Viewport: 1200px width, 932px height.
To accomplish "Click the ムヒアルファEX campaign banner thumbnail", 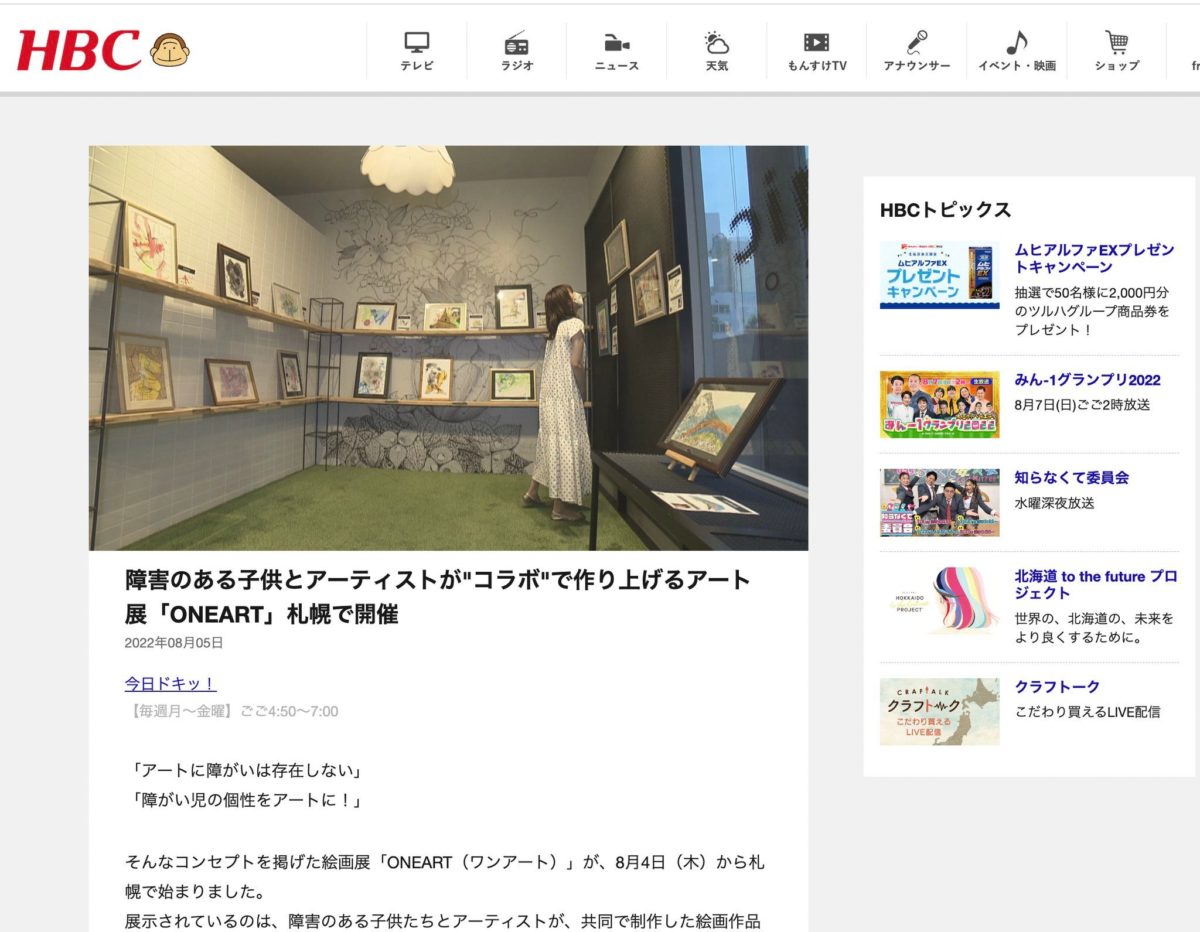I will [939, 274].
